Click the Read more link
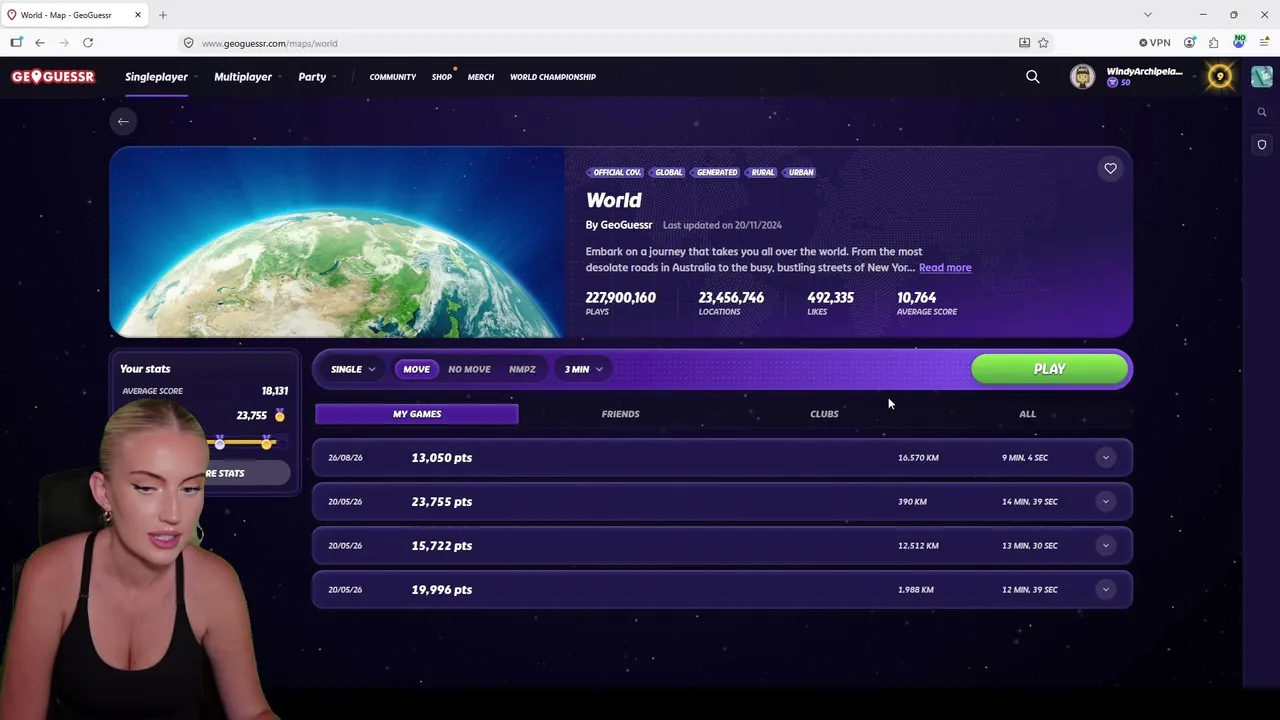 tap(945, 268)
